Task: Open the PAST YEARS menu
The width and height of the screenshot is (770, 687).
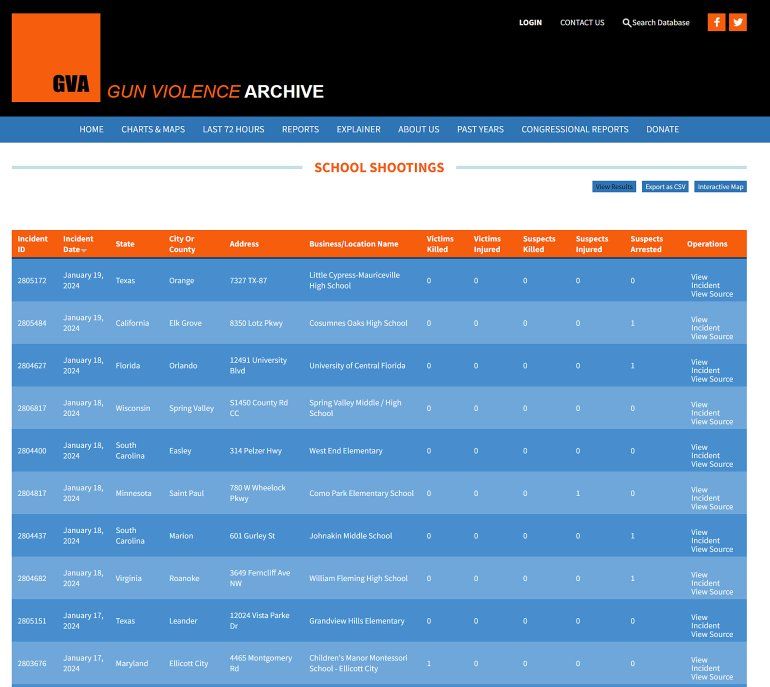Action: (480, 129)
